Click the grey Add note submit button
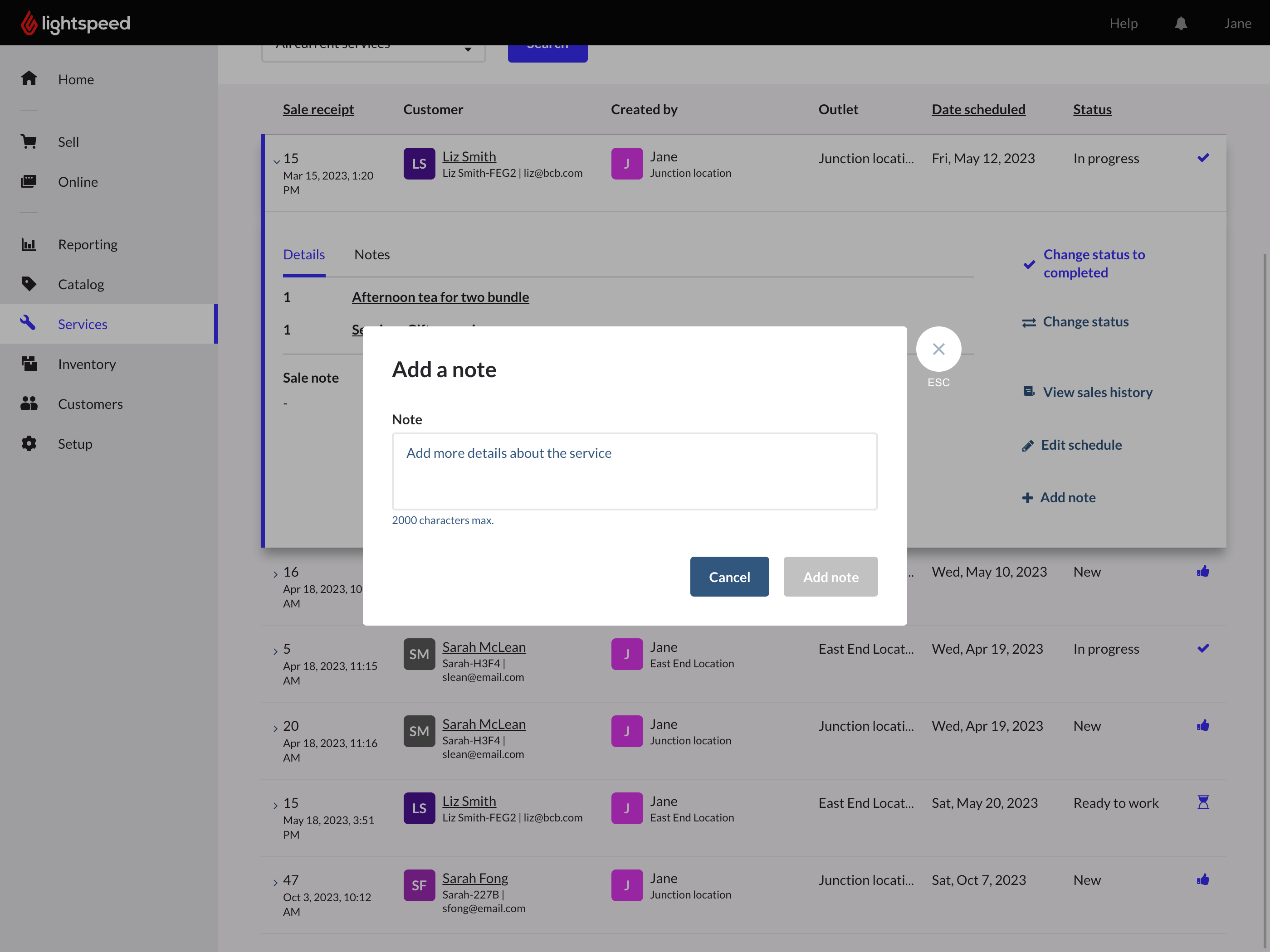 pos(830,576)
